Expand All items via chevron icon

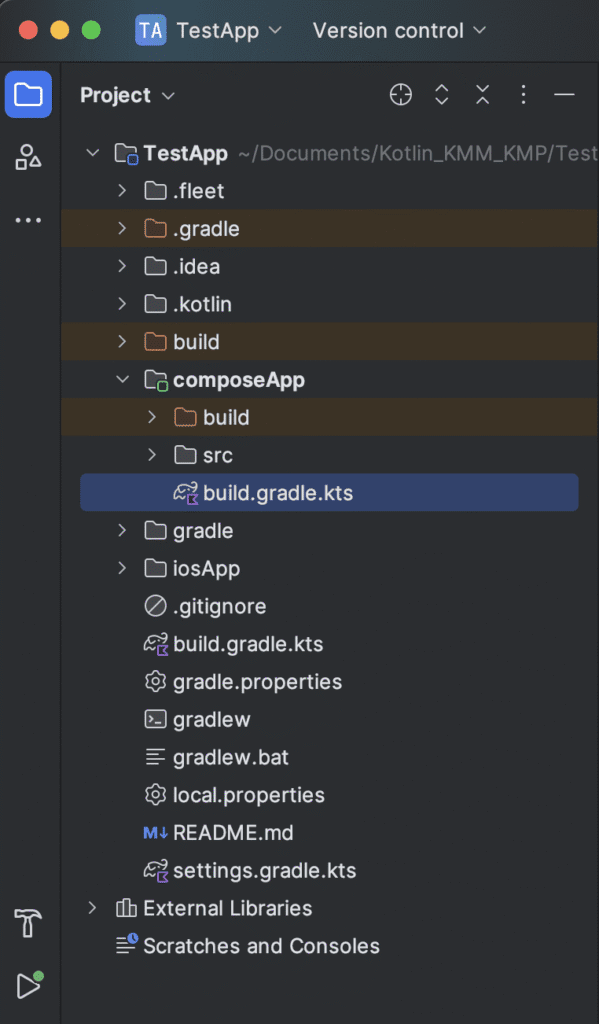[x=441, y=94]
